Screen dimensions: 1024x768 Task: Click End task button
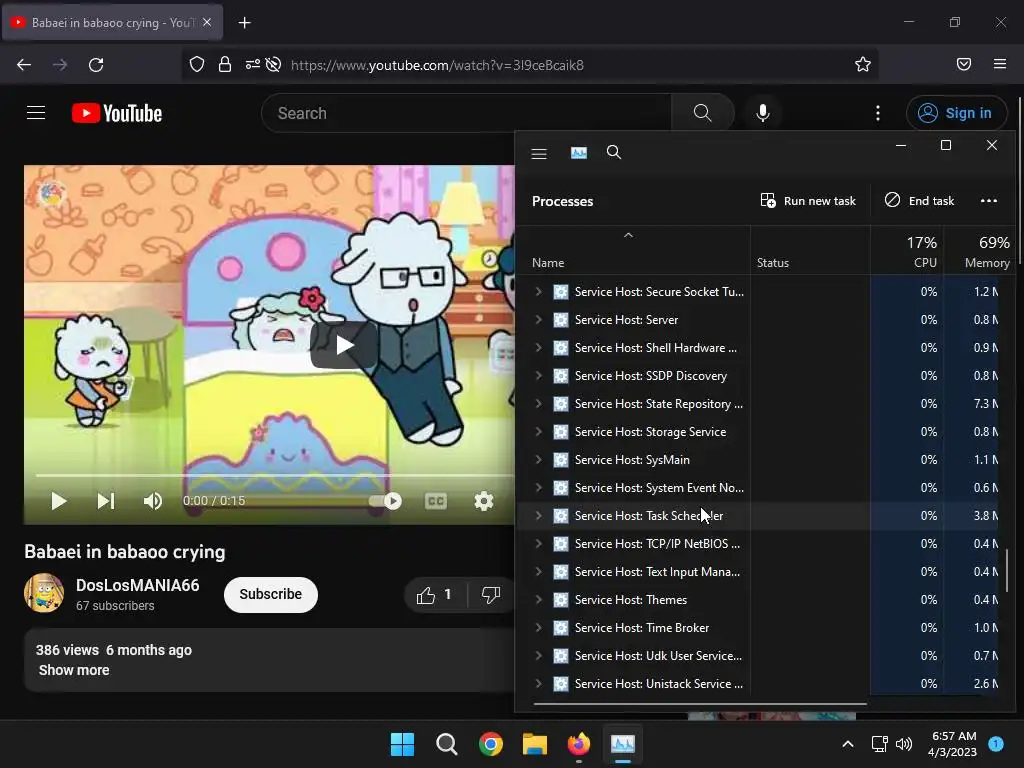tap(920, 200)
